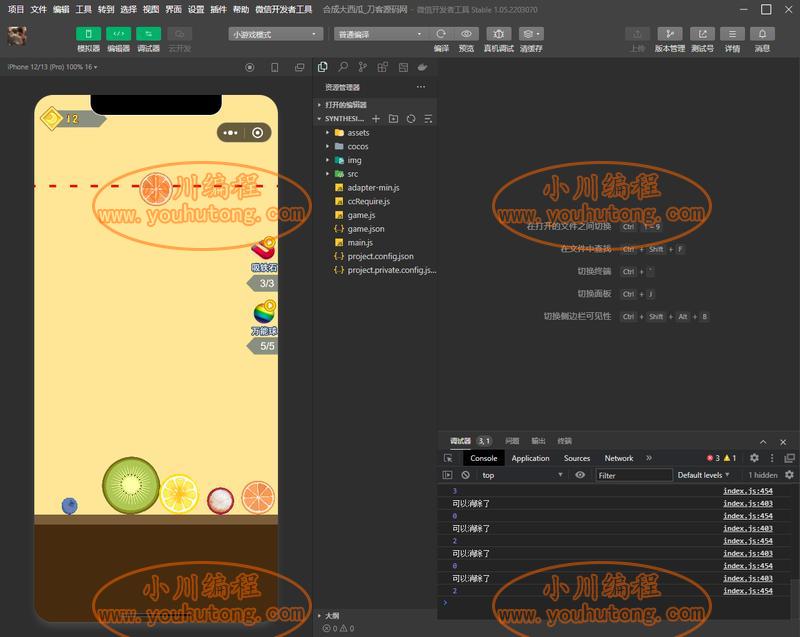This screenshot has height=637, width=800.
Task: Click the 预览 preview eye icon
Action: click(x=466, y=34)
